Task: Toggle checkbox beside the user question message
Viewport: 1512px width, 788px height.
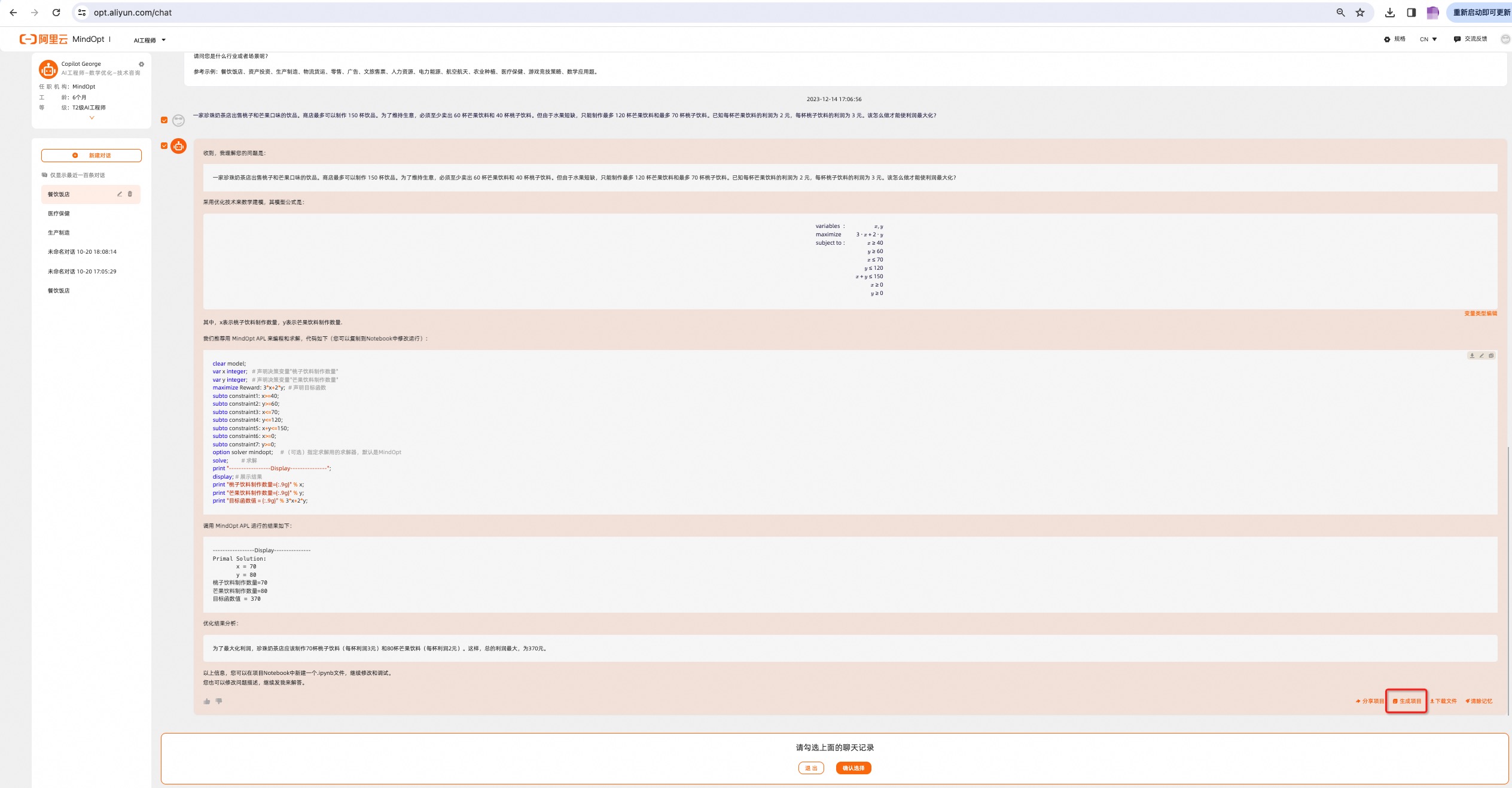Action: pyautogui.click(x=164, y=120)
